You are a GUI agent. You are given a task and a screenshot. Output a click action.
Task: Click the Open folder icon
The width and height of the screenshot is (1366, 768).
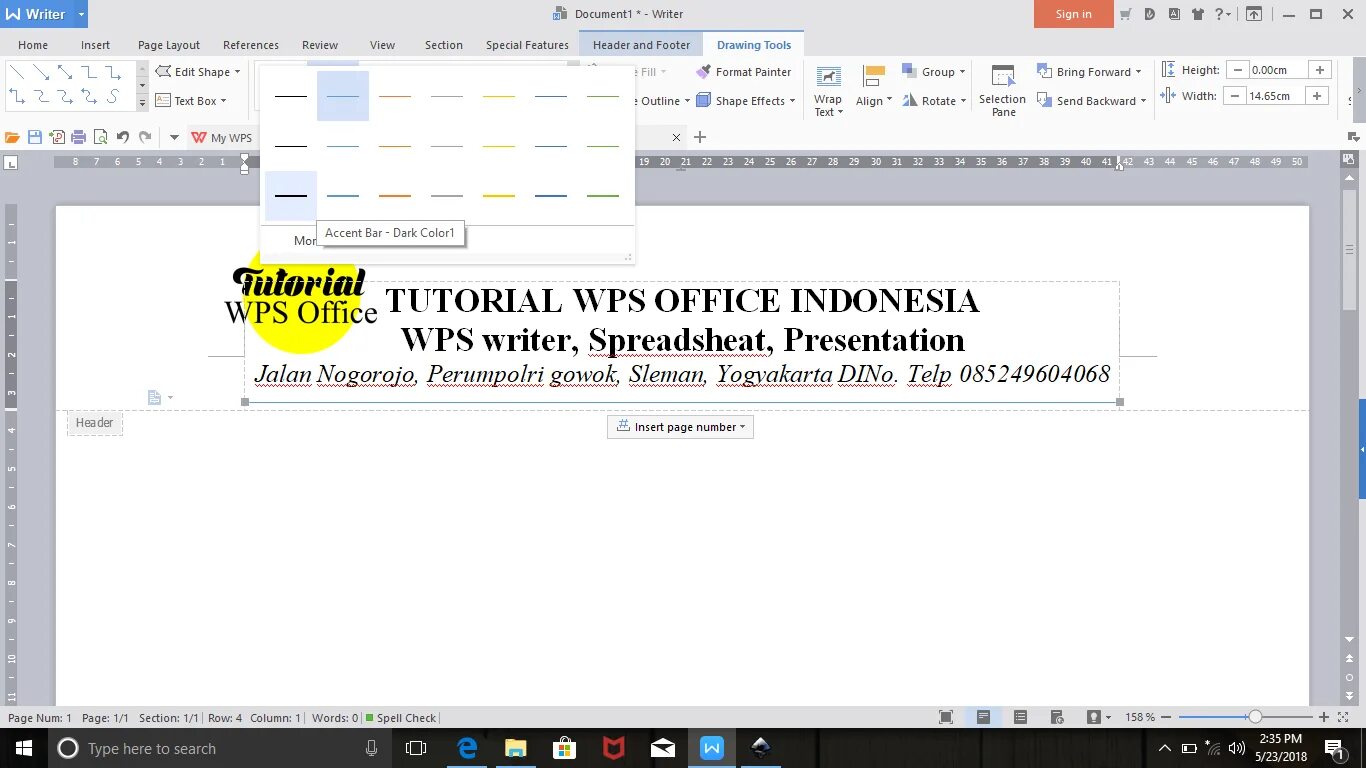(13, 137)
